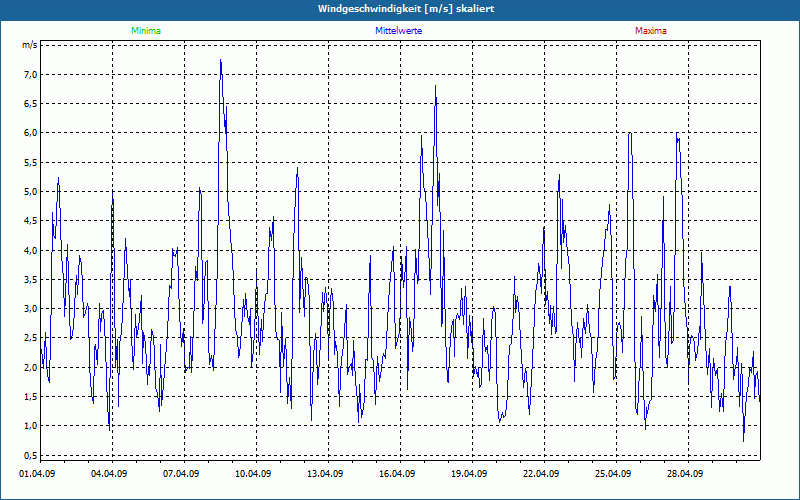Click the 28.04.09 date label
The width and height of the screenshot is (800, 500).
tap(685, 473)
